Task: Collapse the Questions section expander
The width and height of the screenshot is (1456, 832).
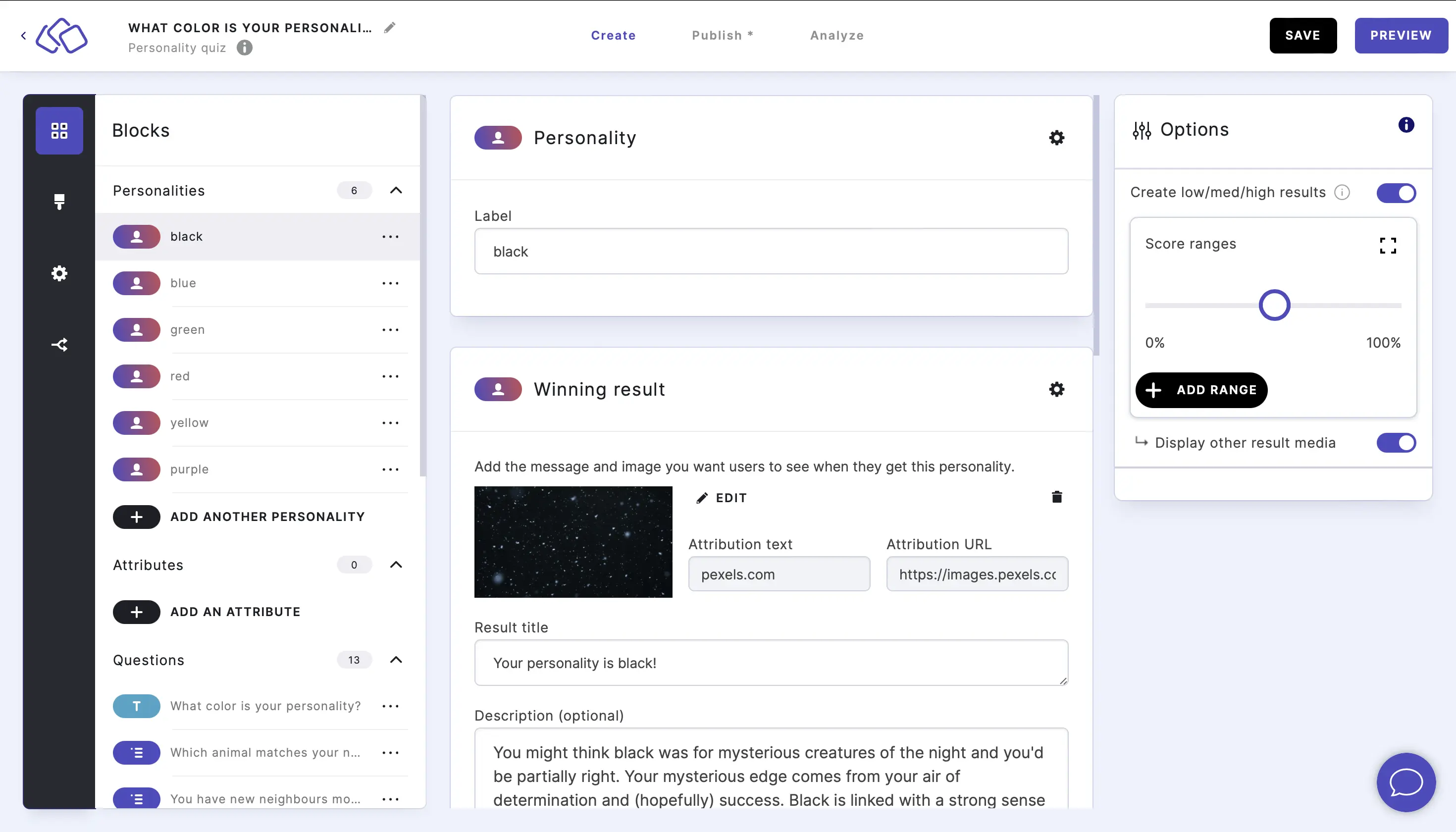Action: tap(396, 660)
